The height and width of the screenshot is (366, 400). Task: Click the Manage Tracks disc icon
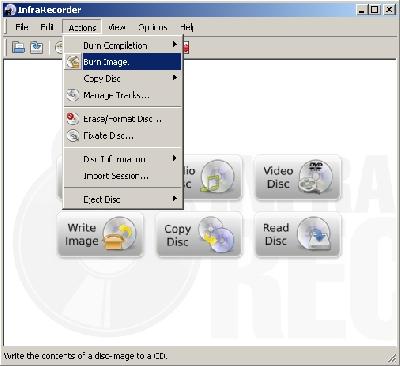point(73,95)
